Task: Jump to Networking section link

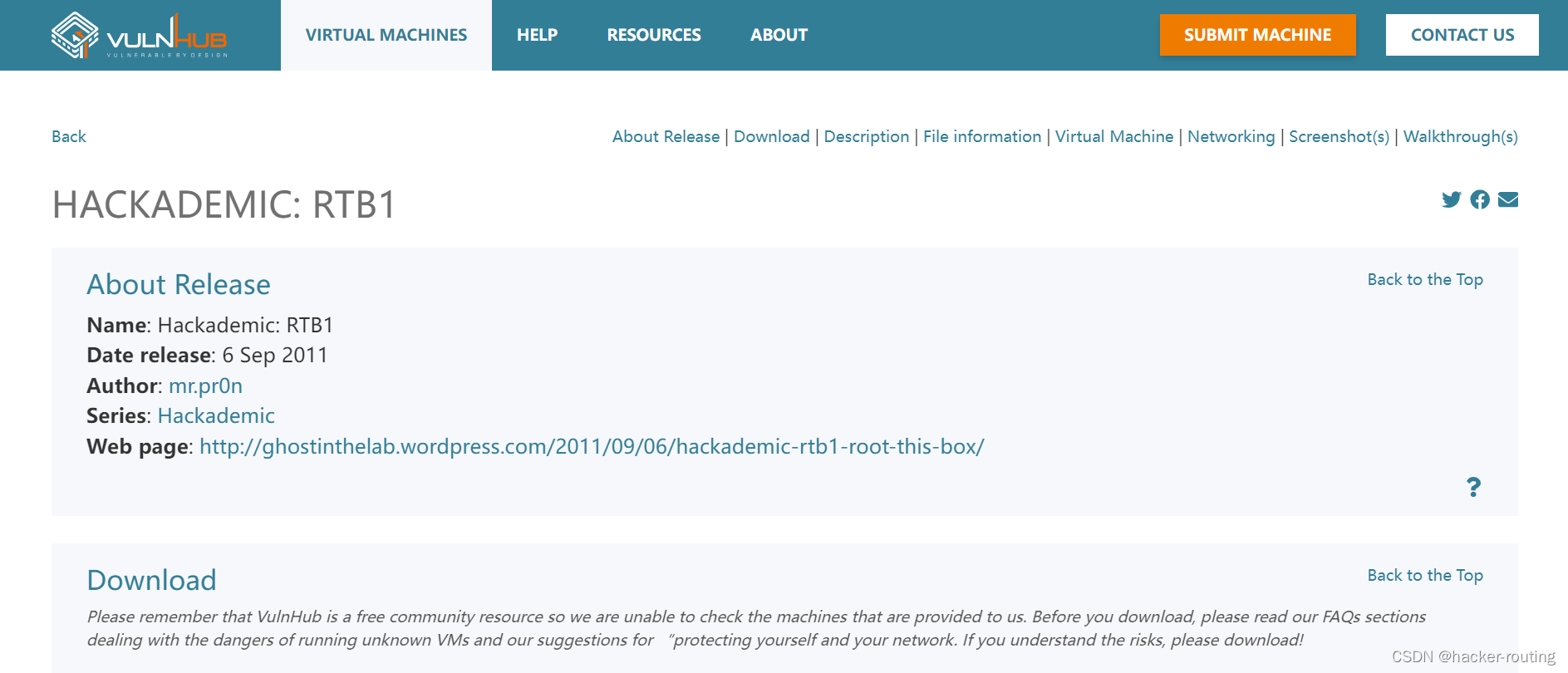Action: (x=1231, y=136)
